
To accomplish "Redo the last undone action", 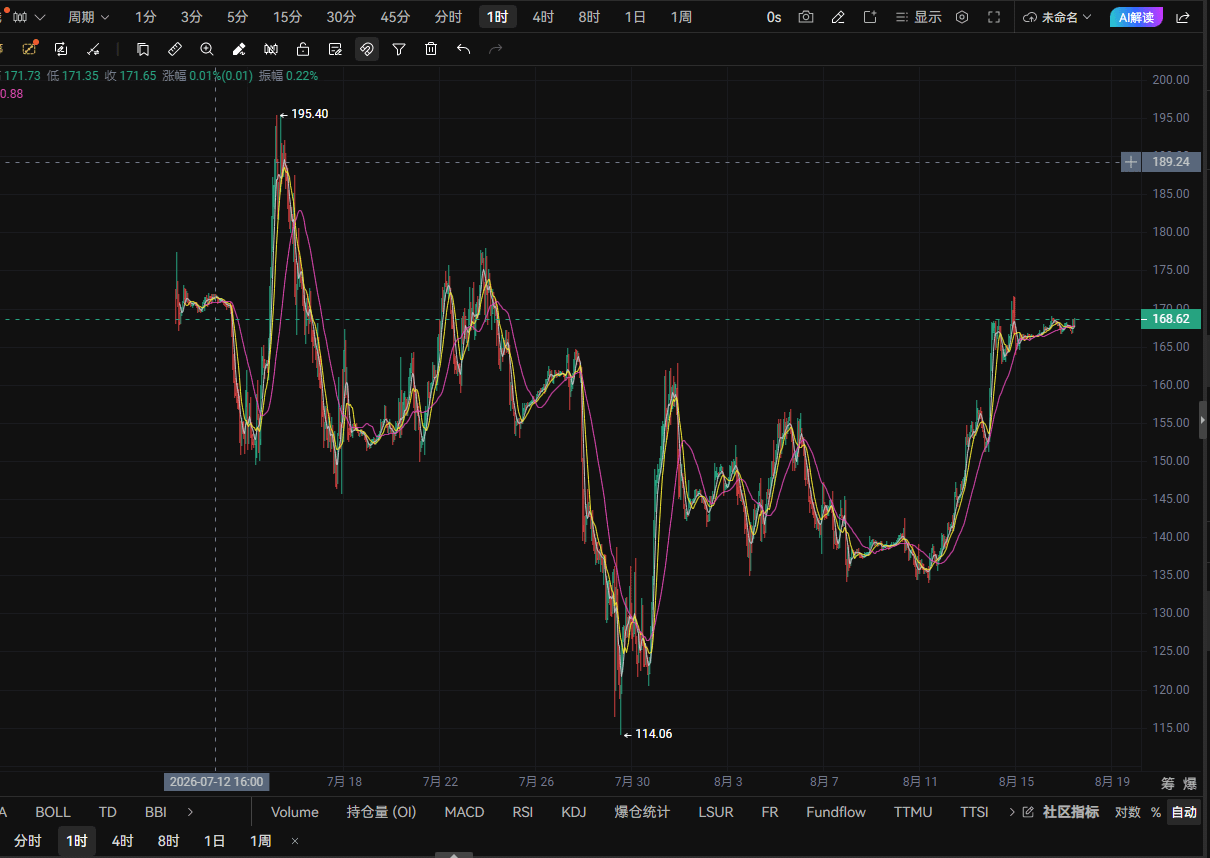I will 495,49.
